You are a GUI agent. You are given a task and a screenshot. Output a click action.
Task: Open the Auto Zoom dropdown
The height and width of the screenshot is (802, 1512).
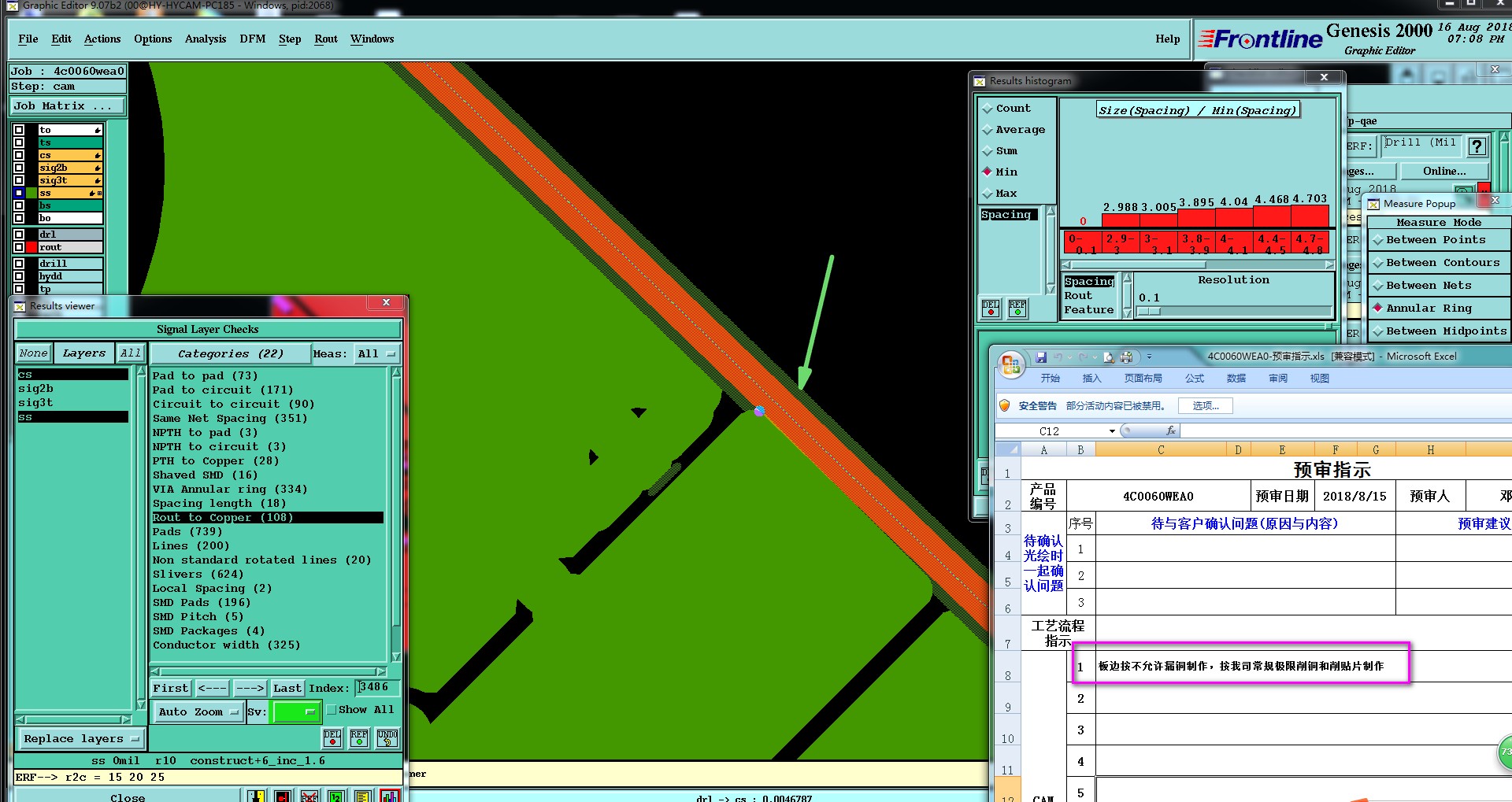[x=198, y=711]
